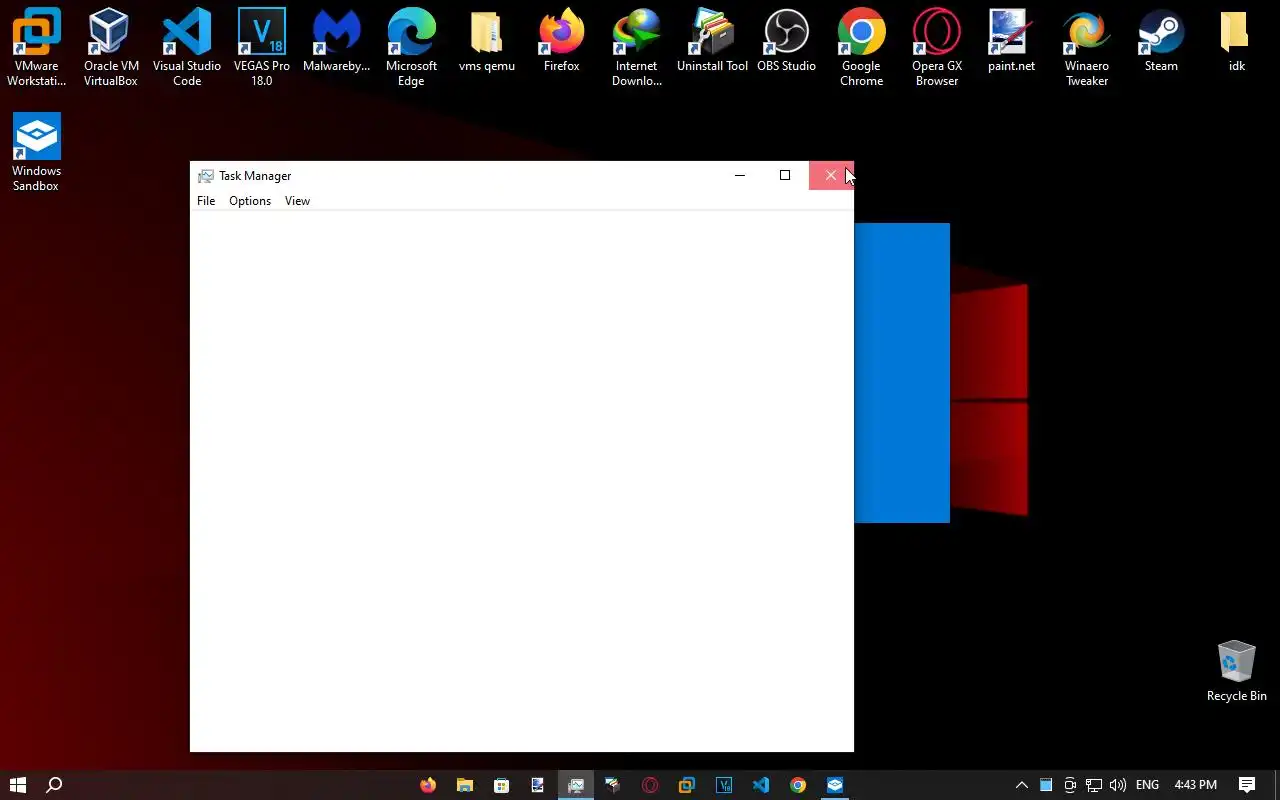Open the Action Center notifications icon

click(1247, 785)
